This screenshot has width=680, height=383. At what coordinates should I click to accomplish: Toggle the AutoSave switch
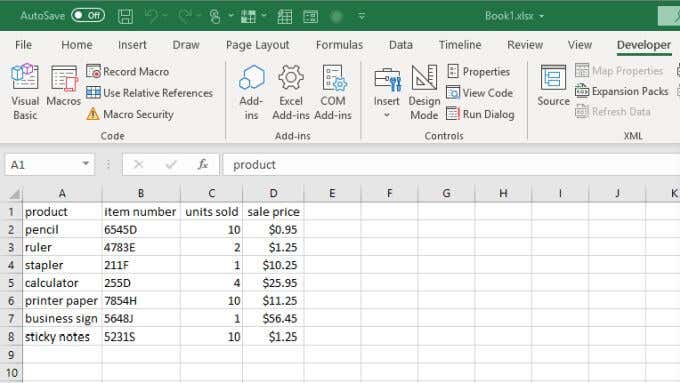[88, 16]
